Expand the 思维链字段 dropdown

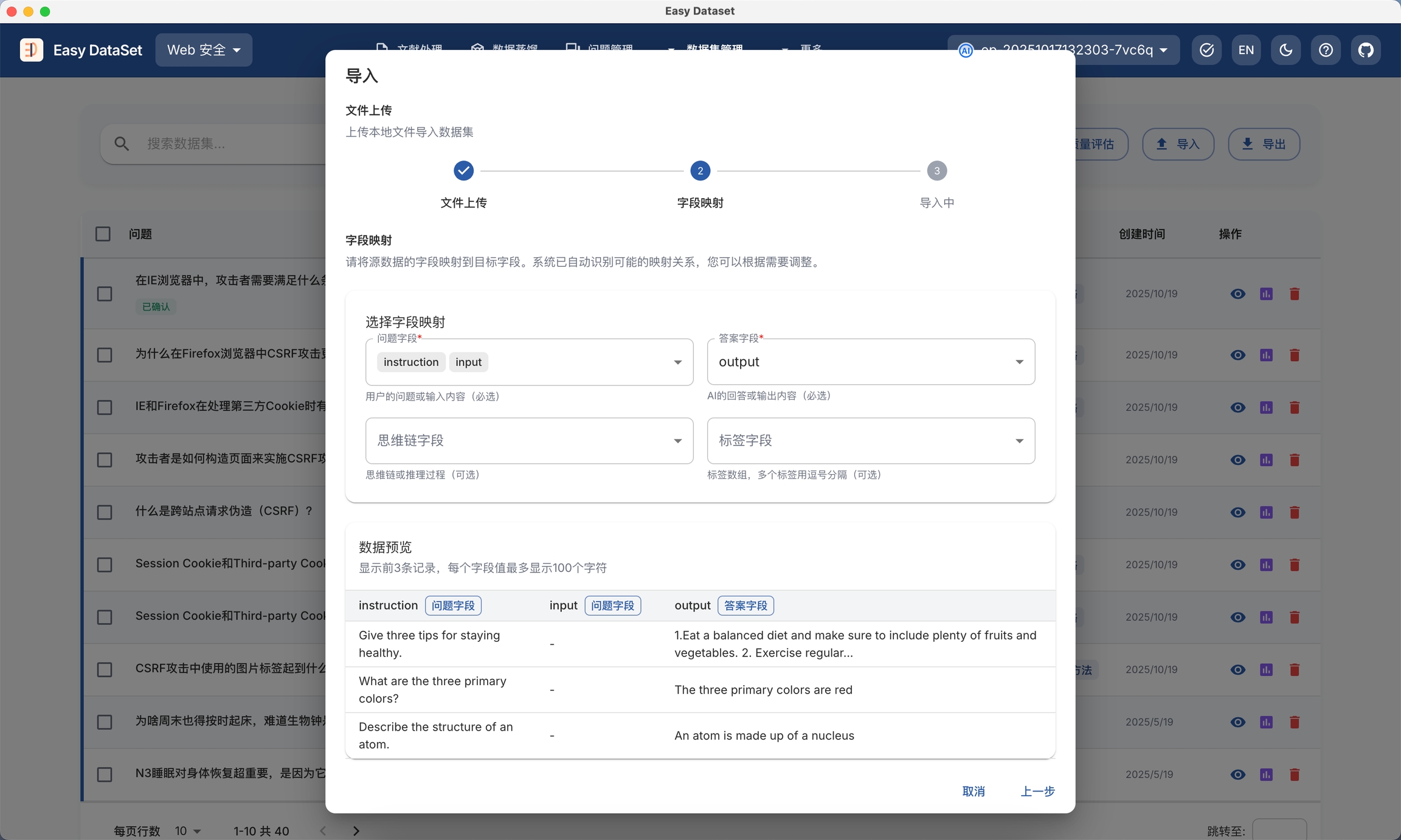coord(528,441)
